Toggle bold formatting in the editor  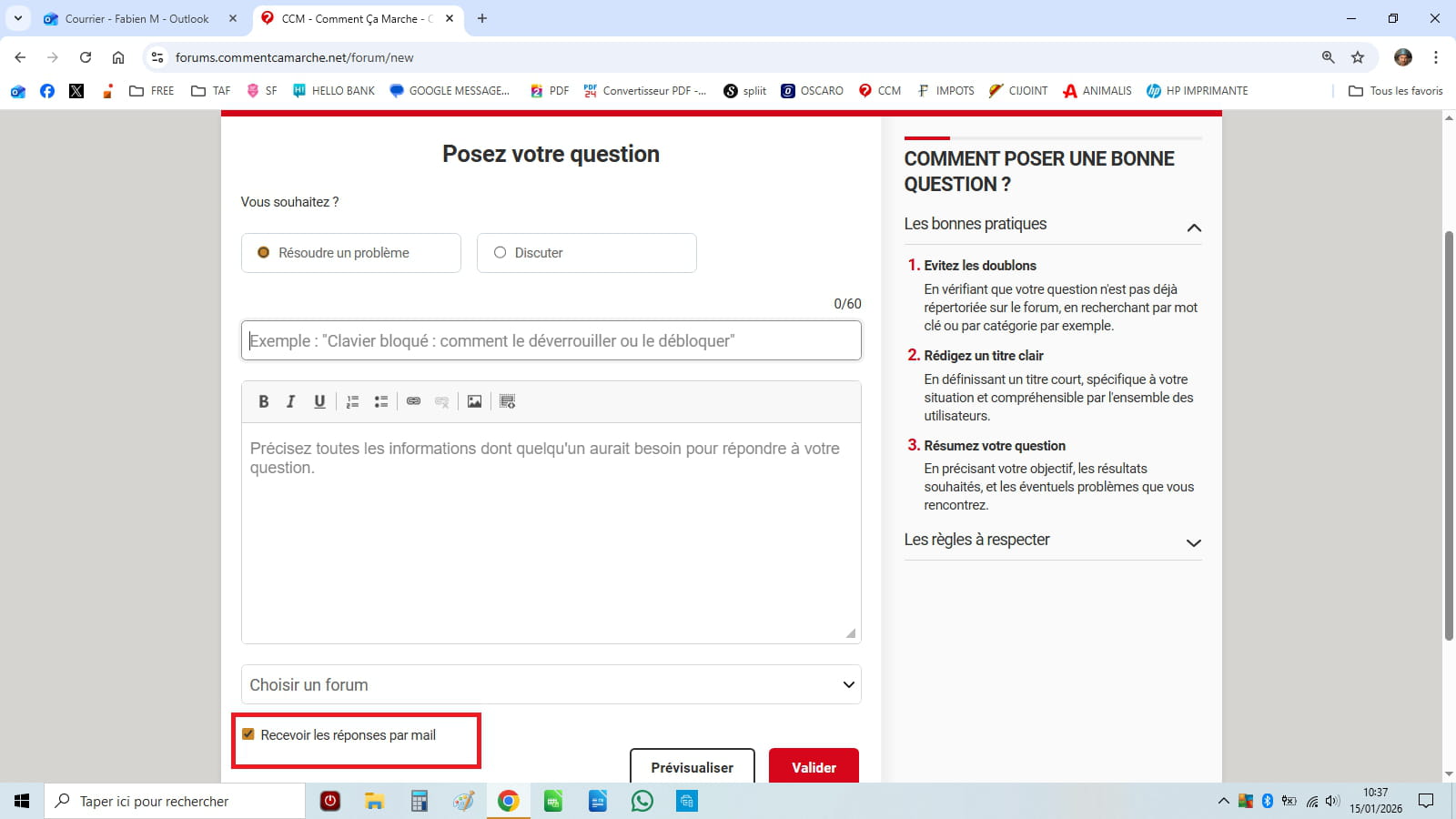pyautogui.click(x=264, y=401)
